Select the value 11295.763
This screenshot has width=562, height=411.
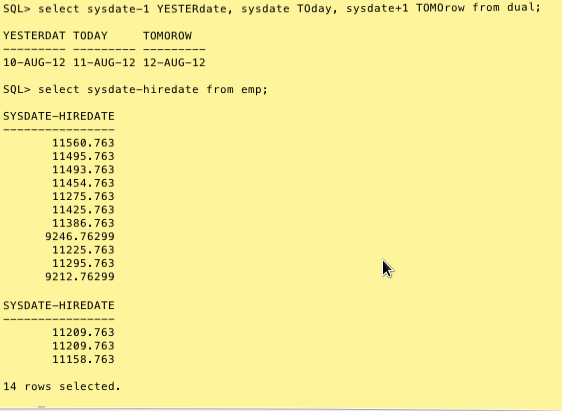84,263
